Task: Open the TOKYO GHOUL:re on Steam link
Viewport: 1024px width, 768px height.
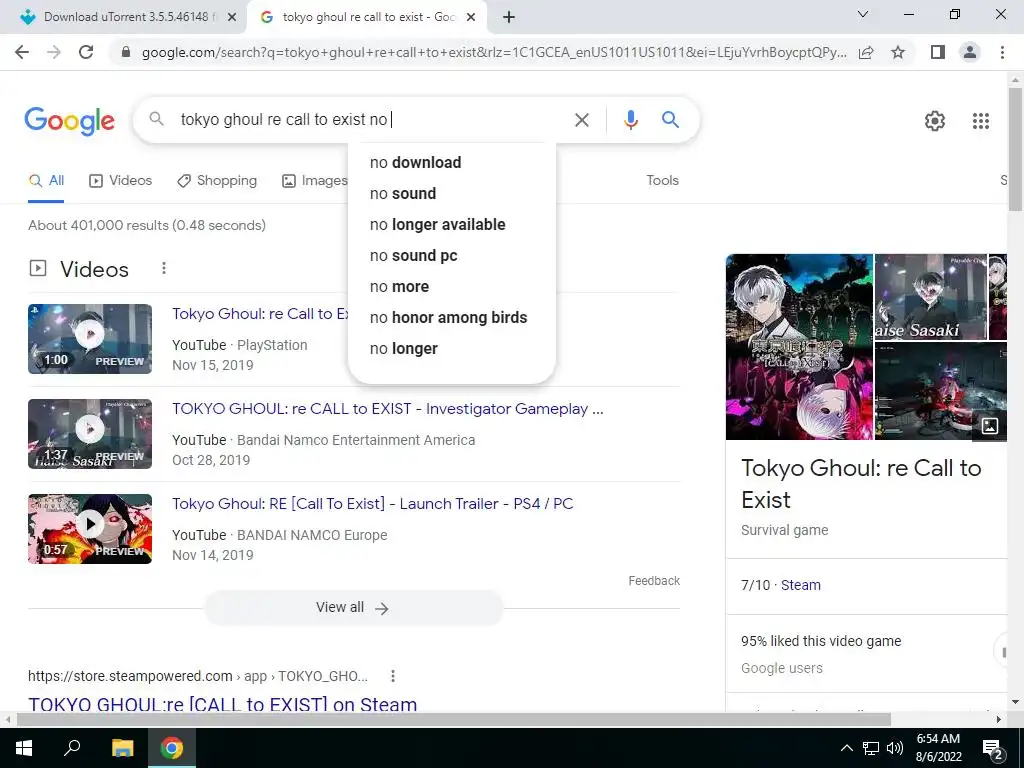Action: tap(222, 704)
